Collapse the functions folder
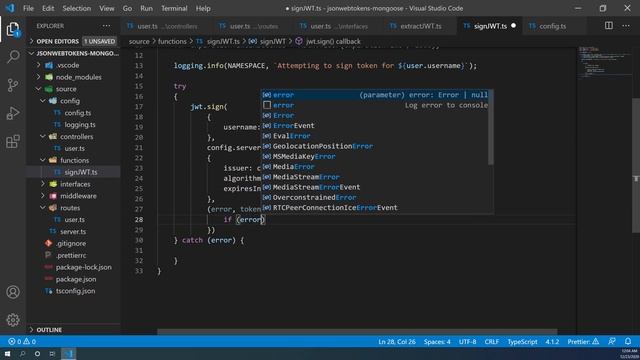 (74, 160)
